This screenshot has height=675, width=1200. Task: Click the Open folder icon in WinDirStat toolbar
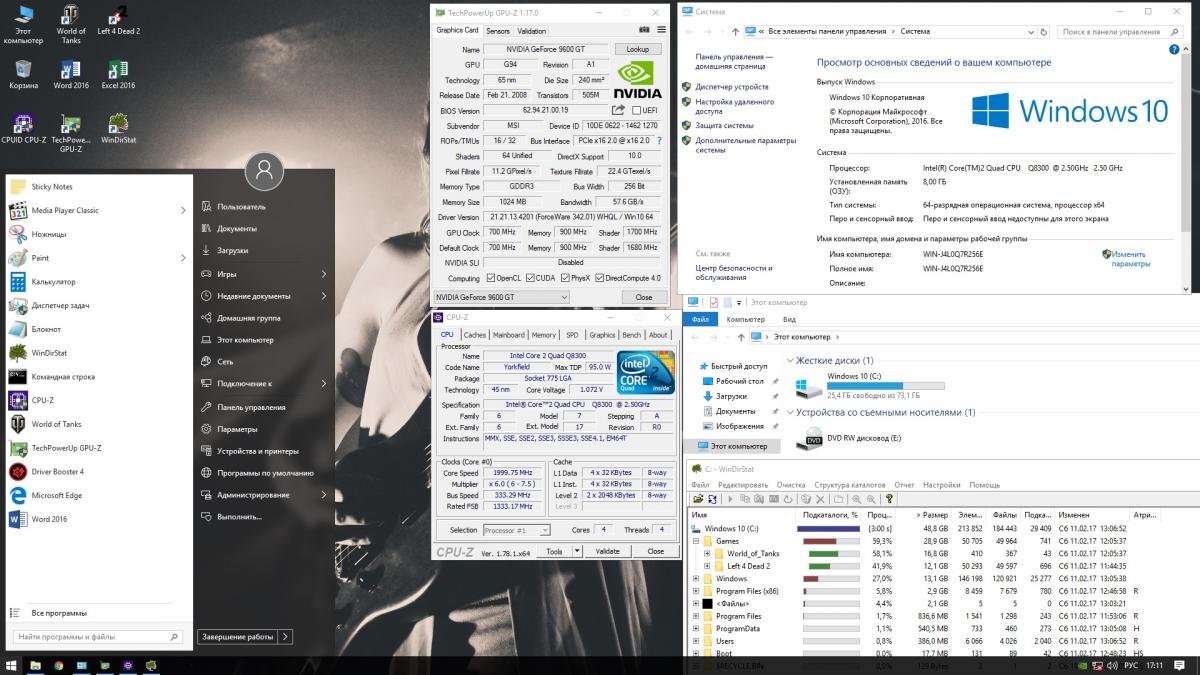click(x=697, y=498)
